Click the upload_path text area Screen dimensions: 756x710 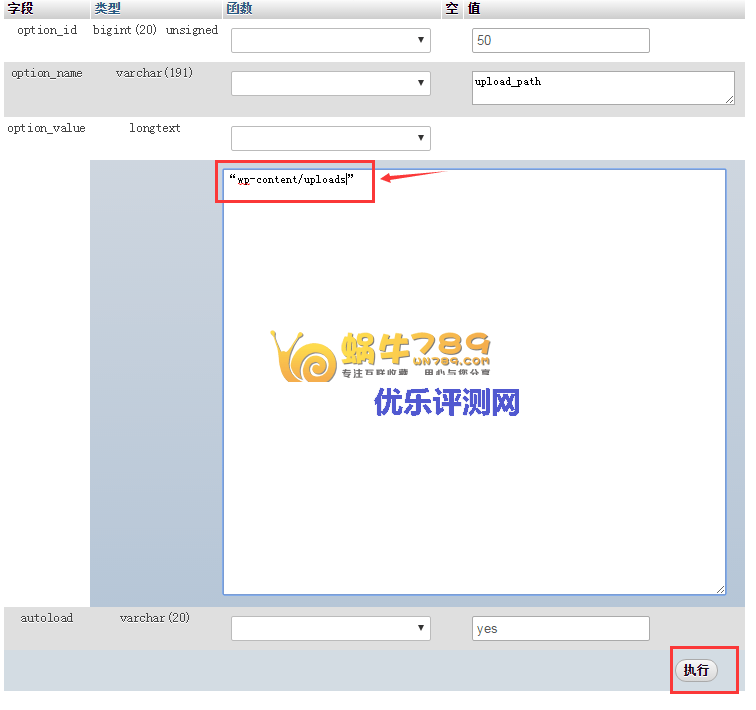602,87
